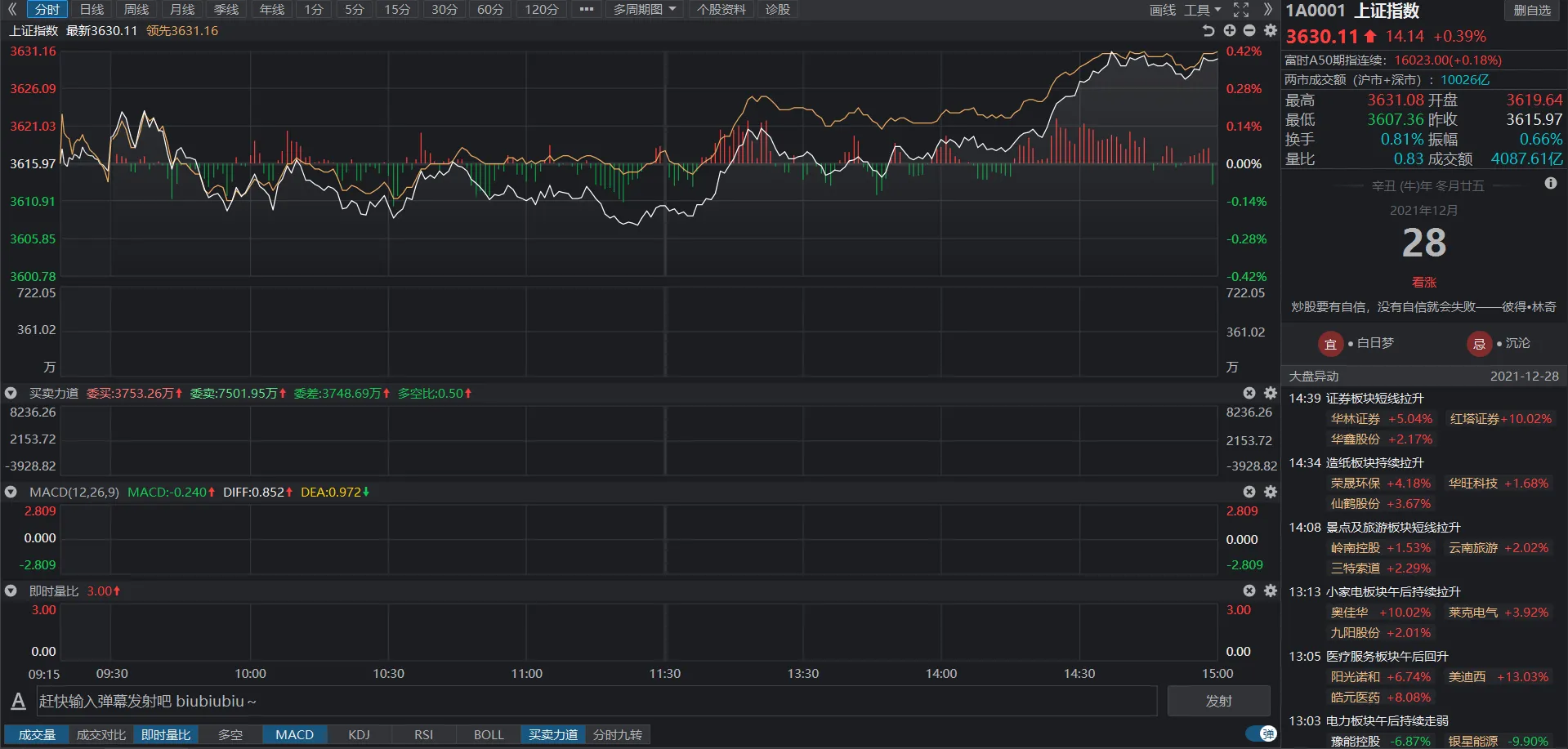
Task: Toggle the 弹 bullet-screen switch
Action: (x=1262, y=733)
